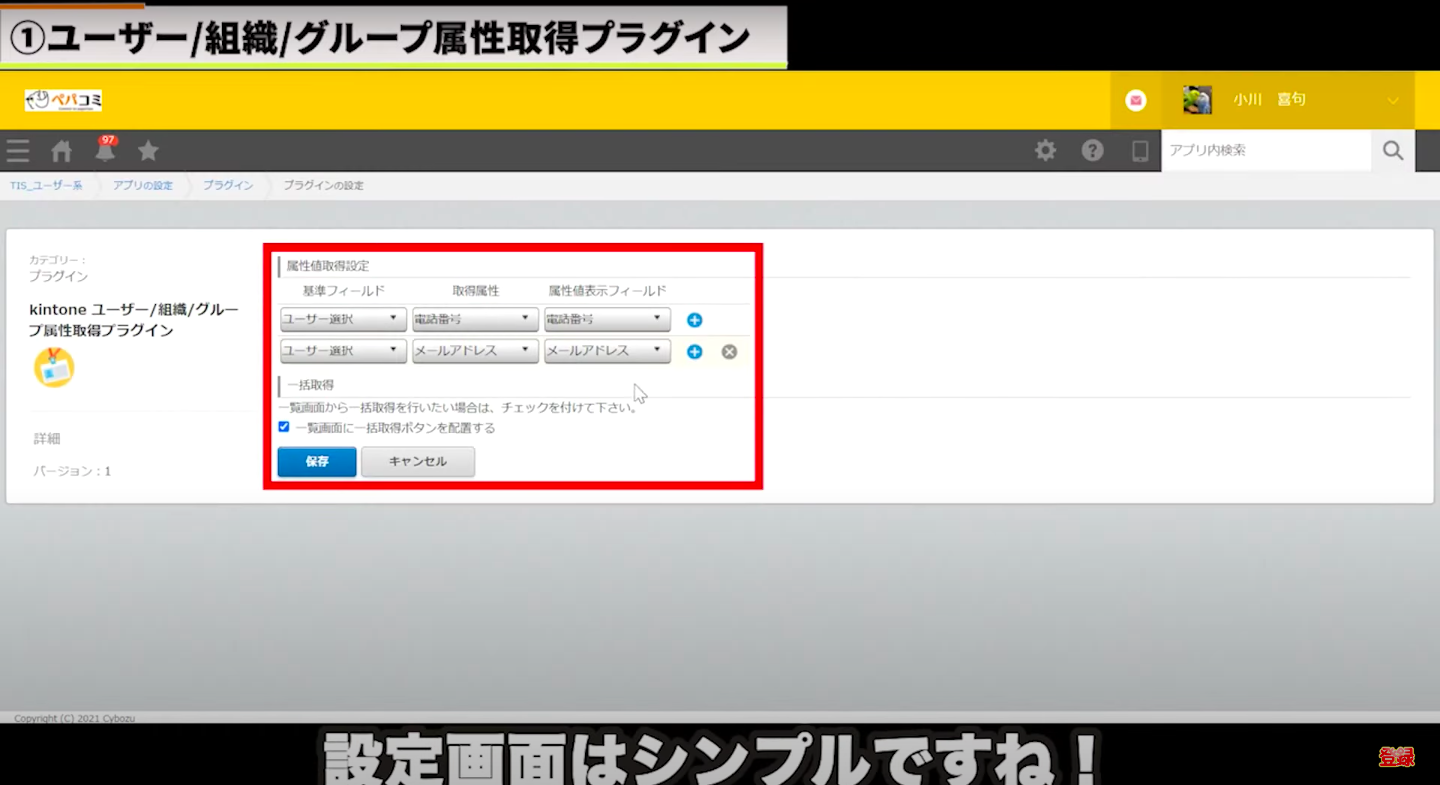Open the bookmarks star icon
Image resolution: width=1440 pixels, height=785 pixels.
pos(148,151)
